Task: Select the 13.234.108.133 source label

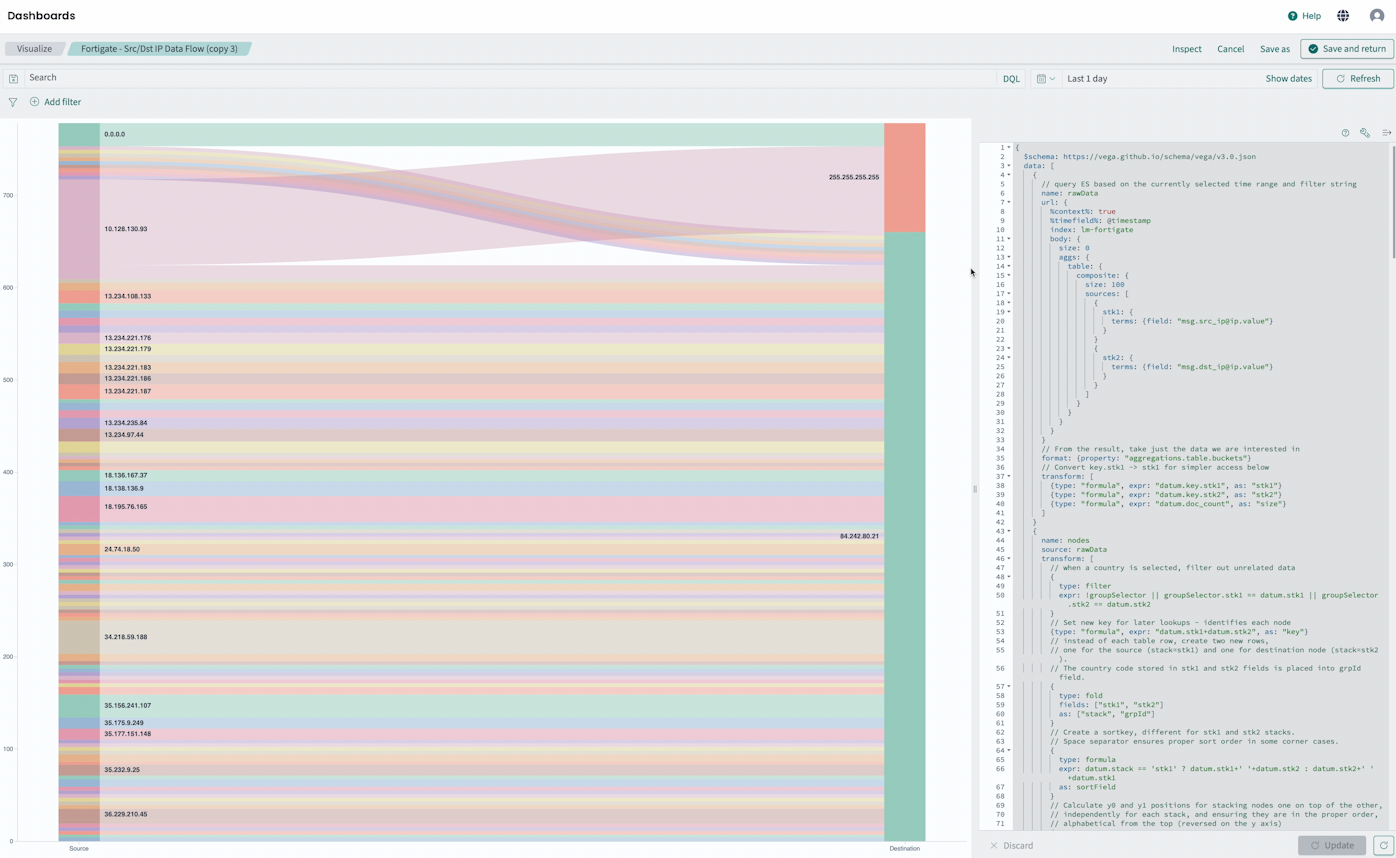Action: pyautogui.click(x=128, y=296)
